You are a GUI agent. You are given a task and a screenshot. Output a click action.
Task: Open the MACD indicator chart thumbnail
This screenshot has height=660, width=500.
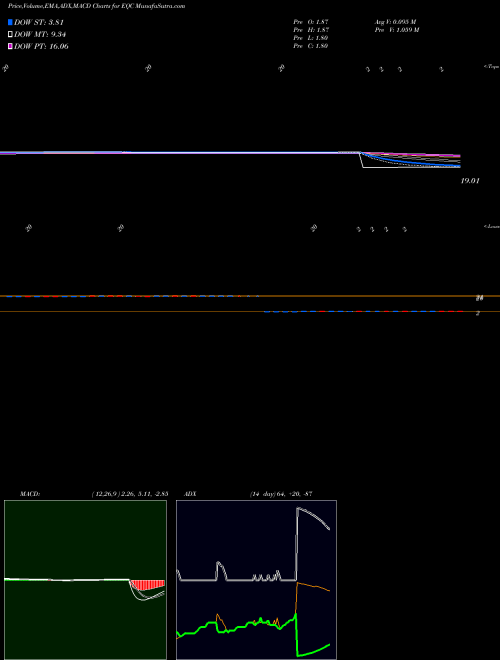(85, 580)
